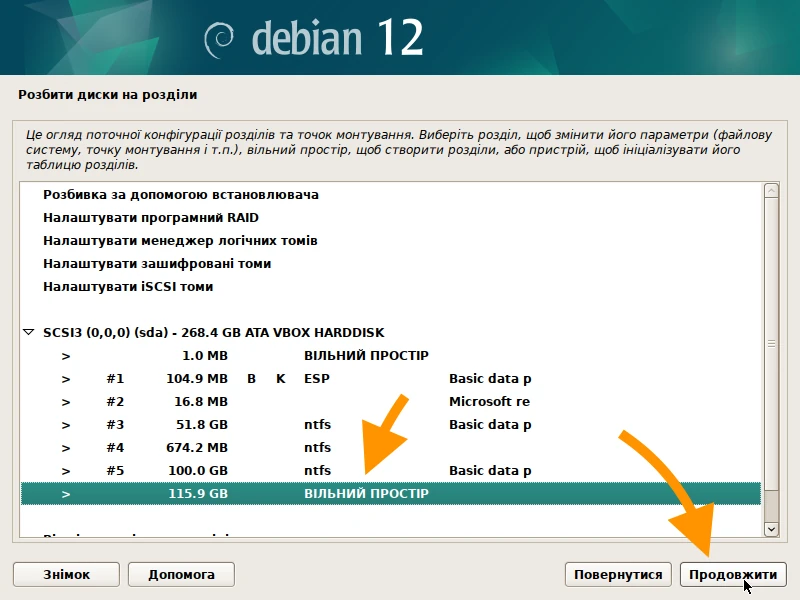Select Налаштувати менеджер логічних томів

point(391,241)
